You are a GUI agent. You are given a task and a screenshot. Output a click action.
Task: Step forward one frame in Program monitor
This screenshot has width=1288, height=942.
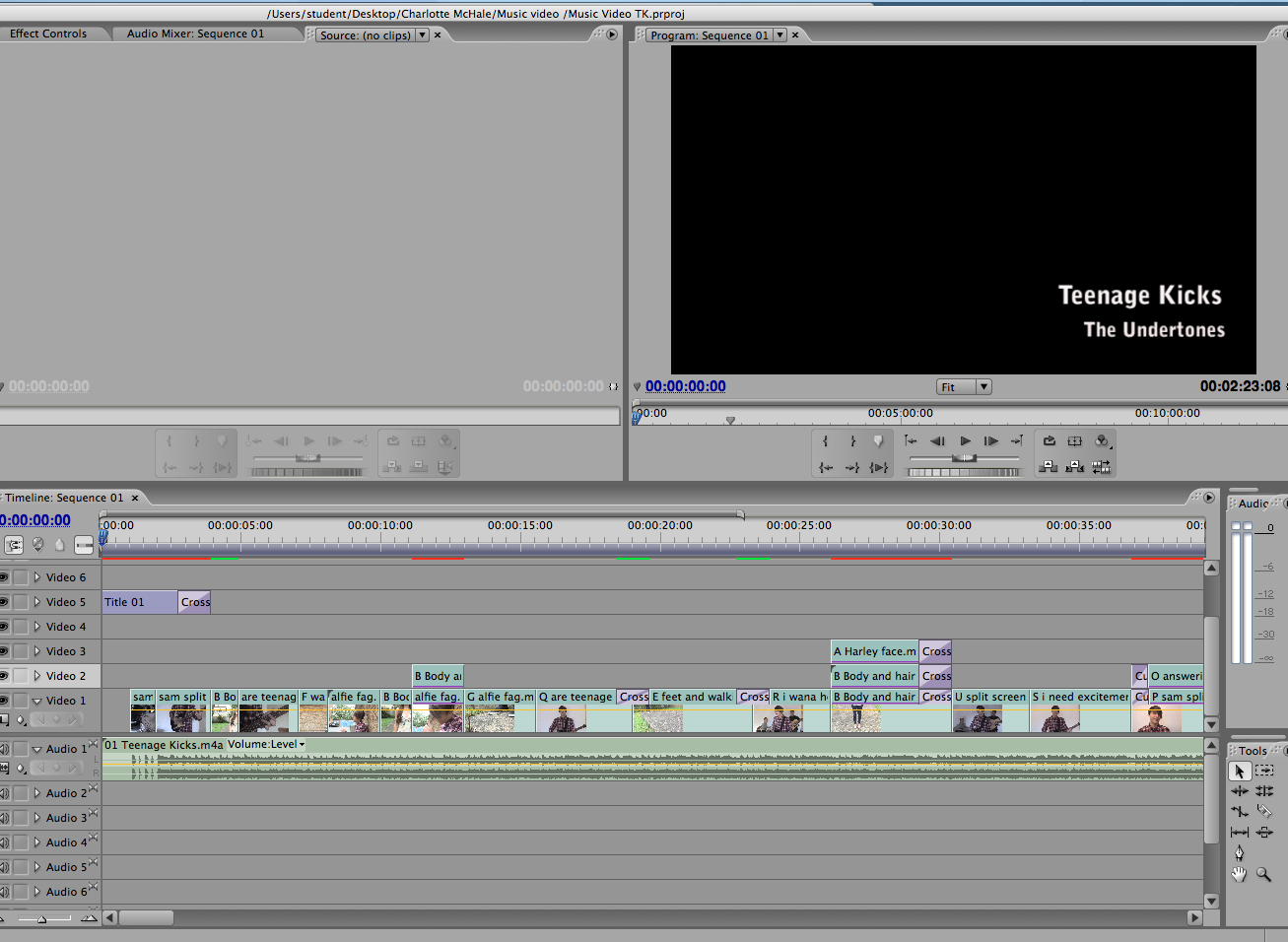[991, 441]
